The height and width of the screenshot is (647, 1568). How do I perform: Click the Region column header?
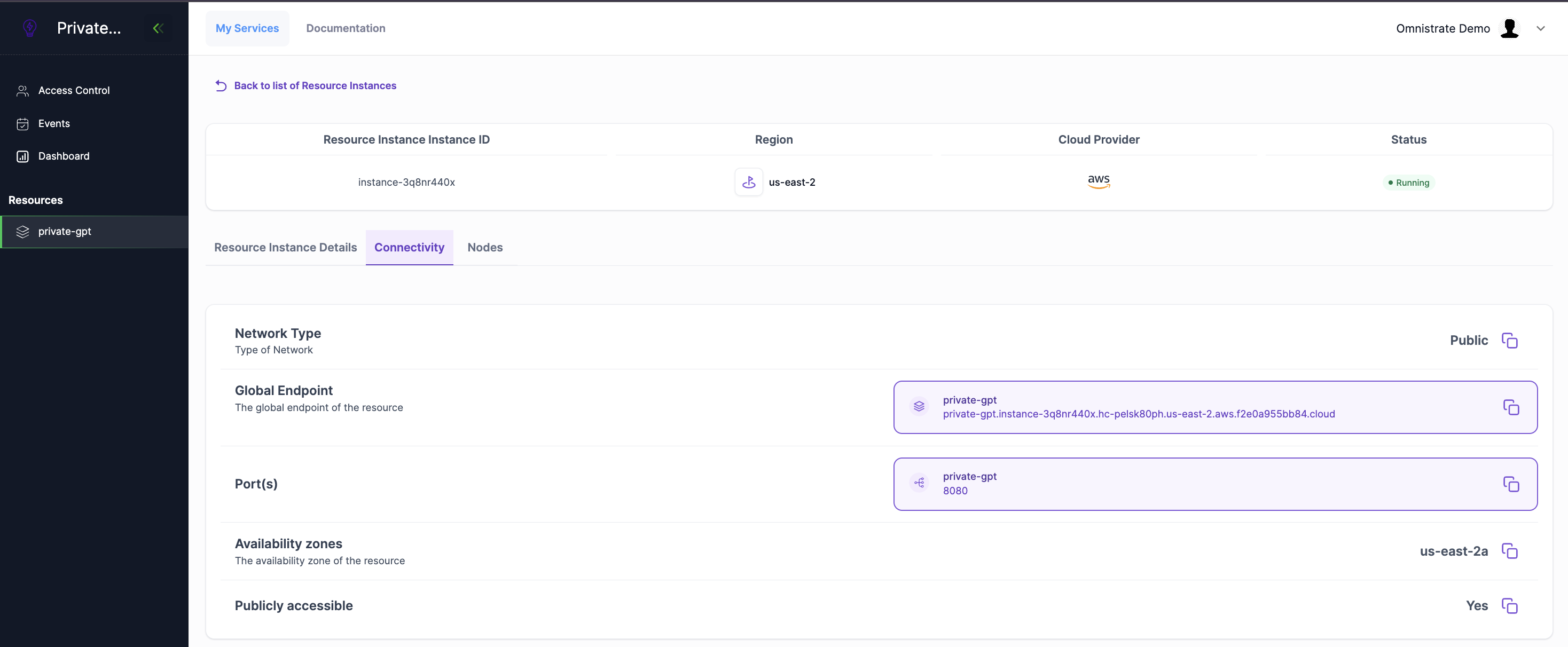[x=774, y=139]
